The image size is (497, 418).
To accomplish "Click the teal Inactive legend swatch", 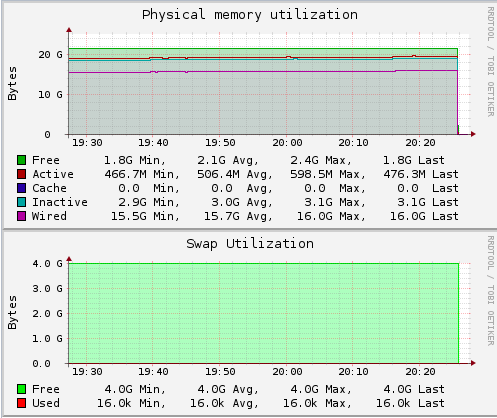I will (21, 202).
